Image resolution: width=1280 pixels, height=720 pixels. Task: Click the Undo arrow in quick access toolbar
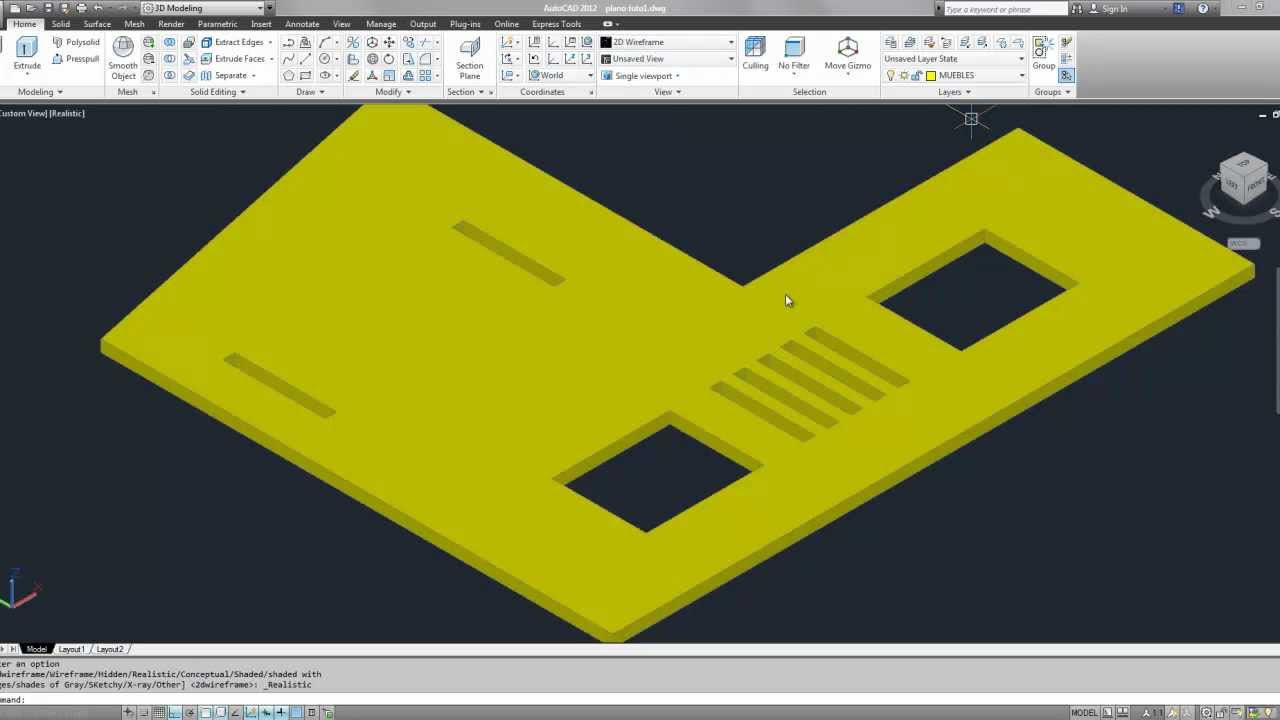[97, 8]
